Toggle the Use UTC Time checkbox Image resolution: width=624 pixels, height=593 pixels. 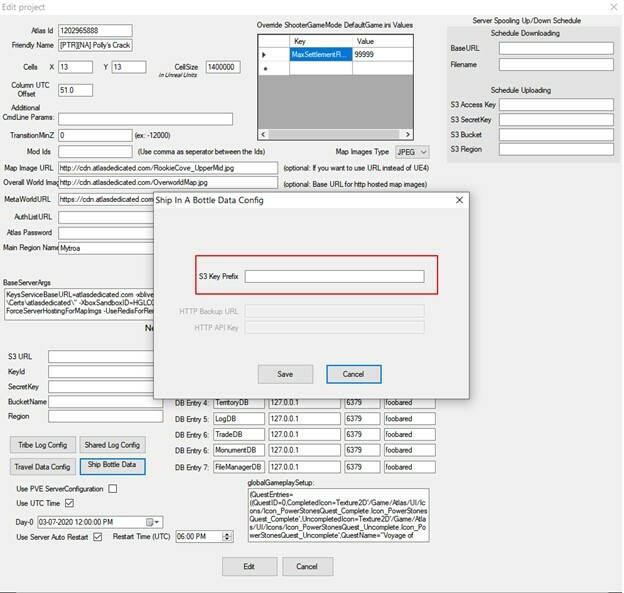click(69, 504)
